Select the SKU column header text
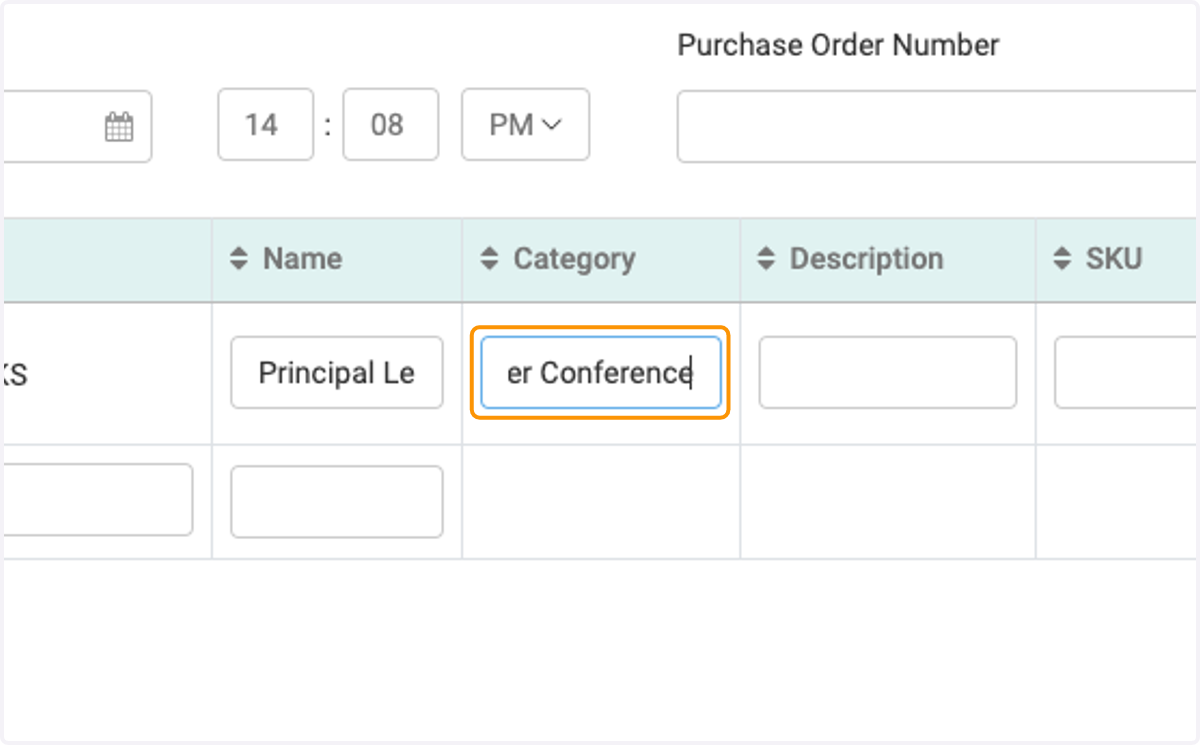Screen dimensions: 1200x745 (1114, 259)
